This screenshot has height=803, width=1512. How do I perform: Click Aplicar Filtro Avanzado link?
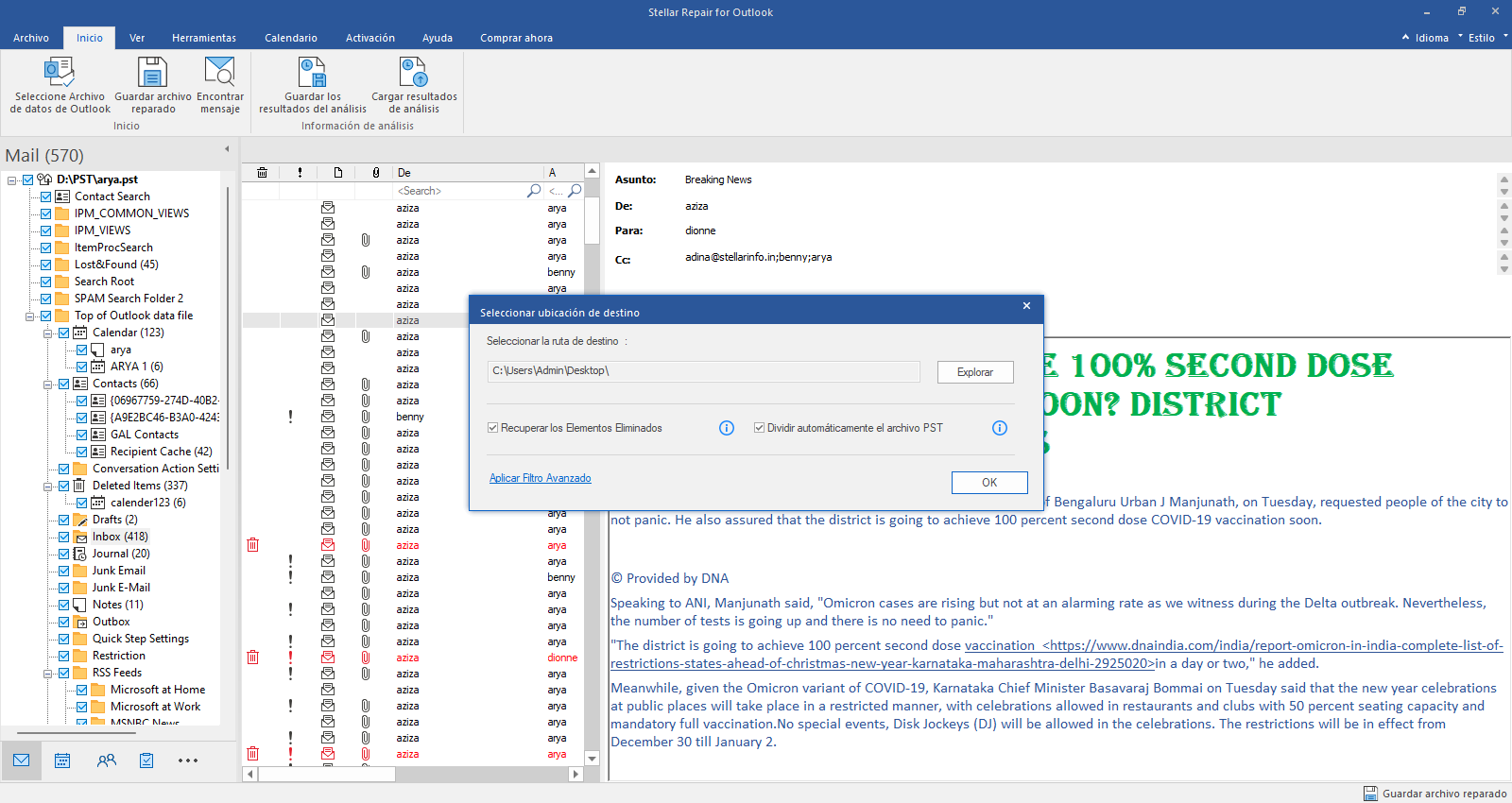(x=541, y=478)
